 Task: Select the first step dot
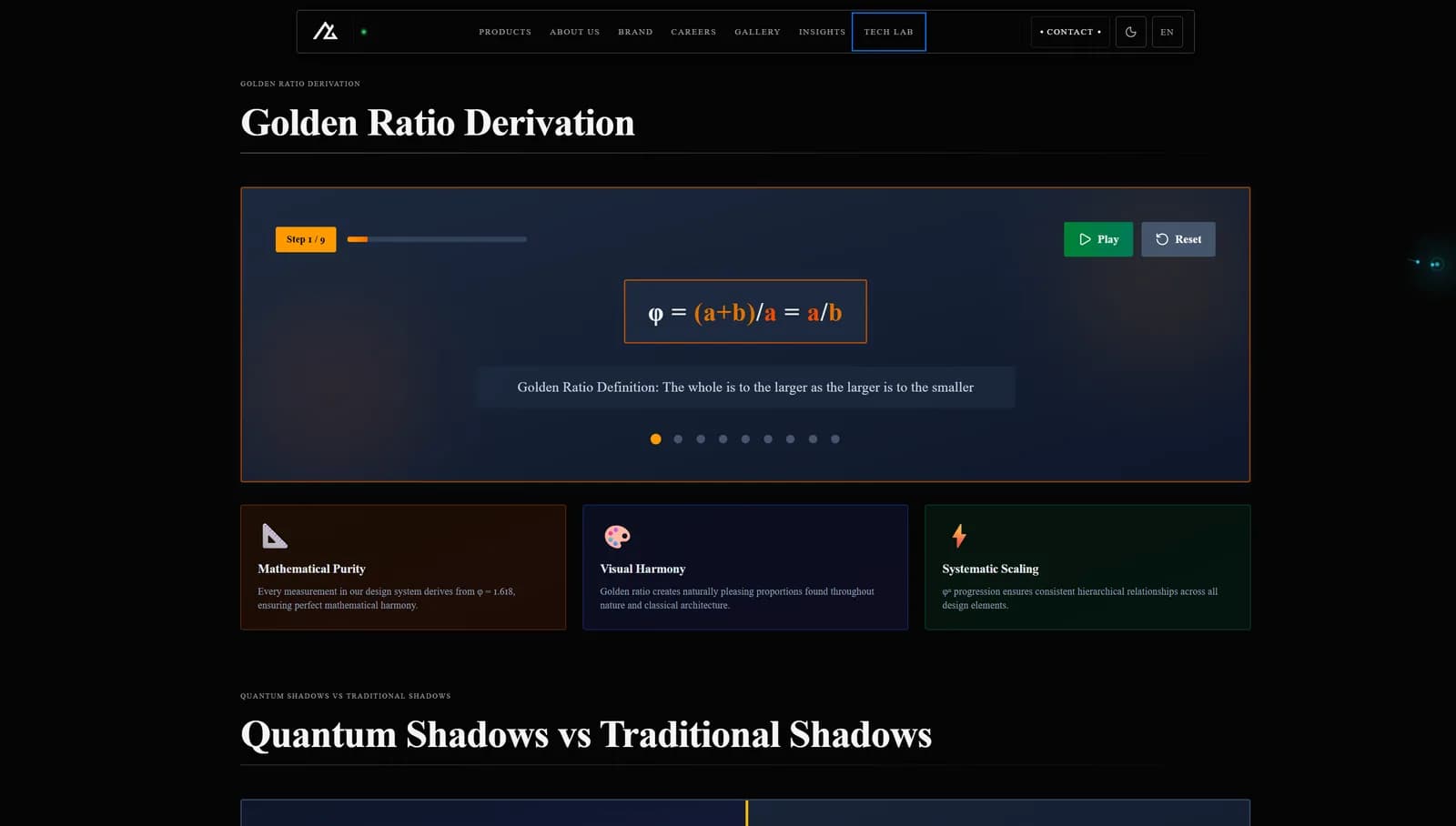655,439
